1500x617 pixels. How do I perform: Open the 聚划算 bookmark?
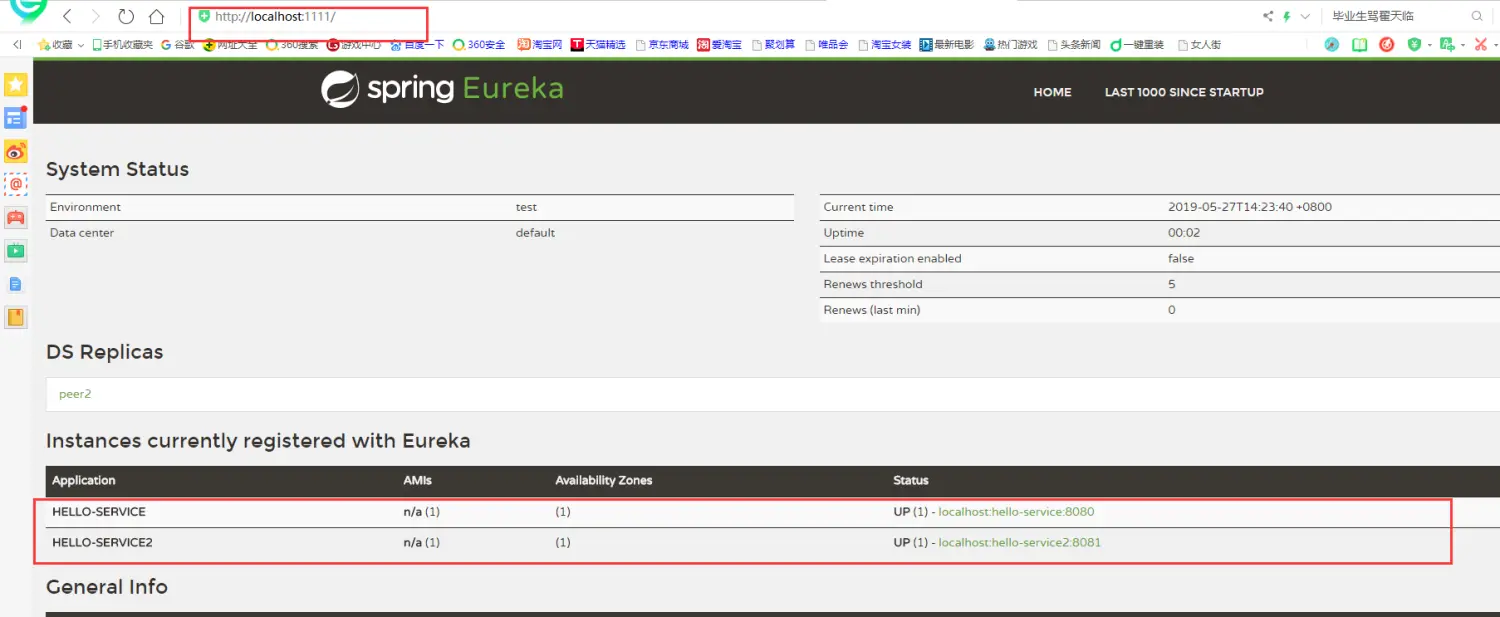pos(773,45)
